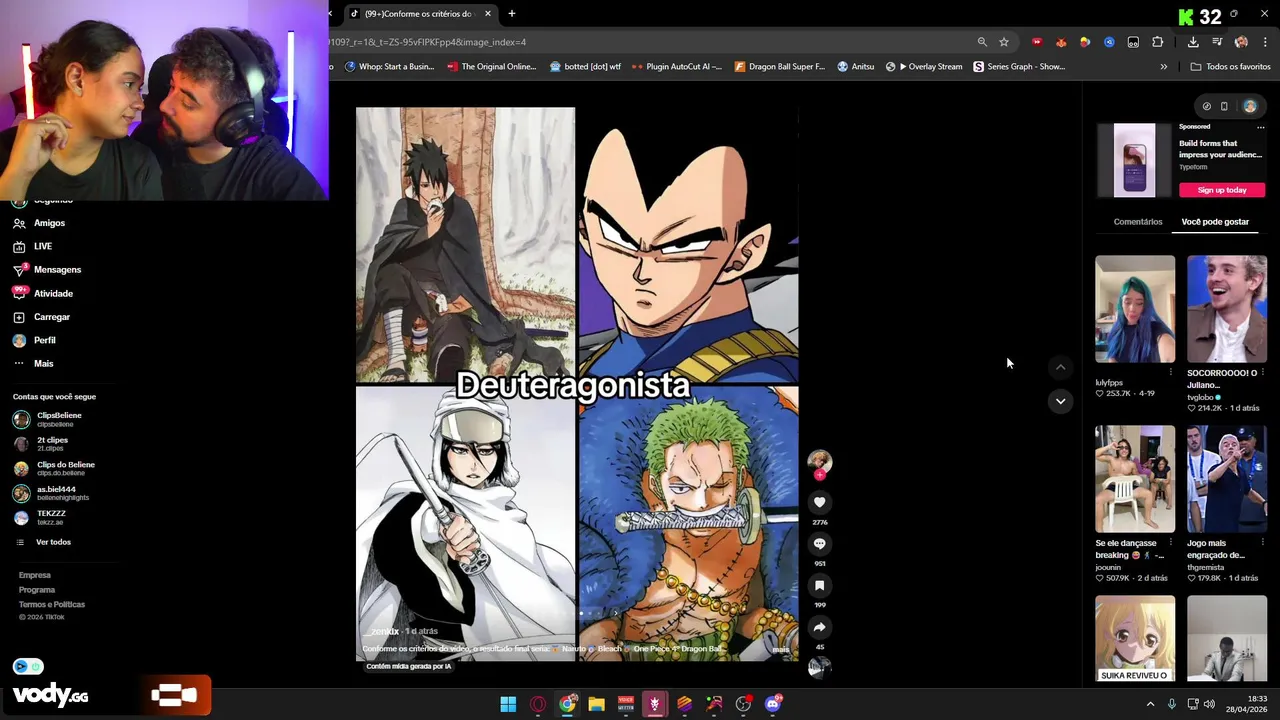This screenshot has width=1280, height=720.
Task: Open 2t clipes followed account
Action: (42, 444)
